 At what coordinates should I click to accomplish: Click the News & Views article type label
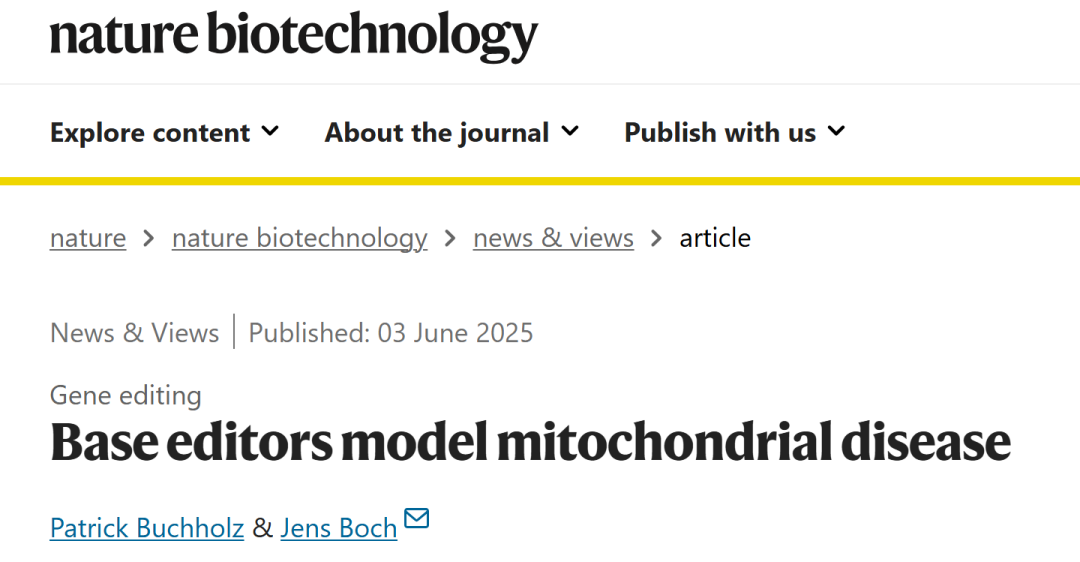[134, 332]
